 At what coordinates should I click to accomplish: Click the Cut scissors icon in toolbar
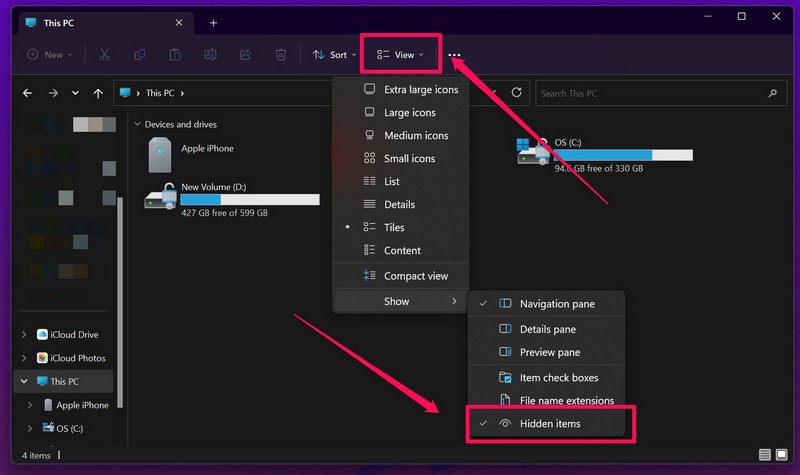(105, 55)
